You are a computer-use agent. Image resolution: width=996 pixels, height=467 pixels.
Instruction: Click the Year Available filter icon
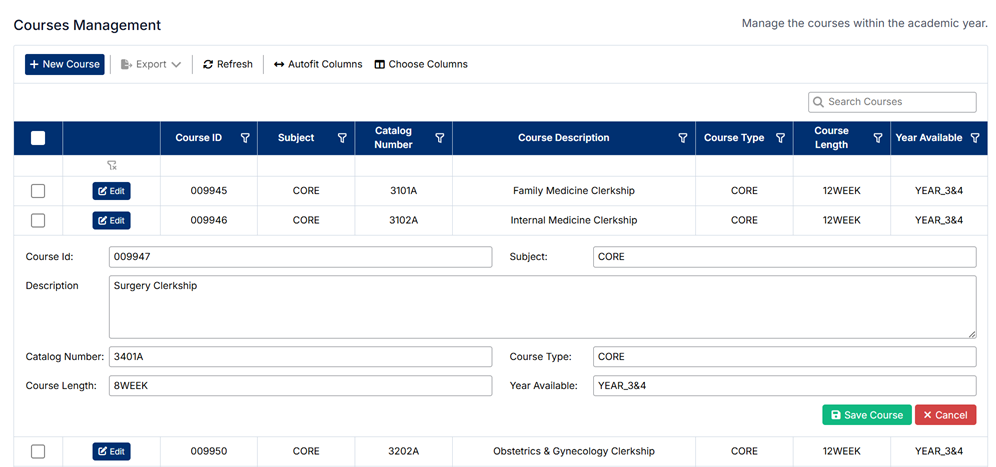pos(975,138)
